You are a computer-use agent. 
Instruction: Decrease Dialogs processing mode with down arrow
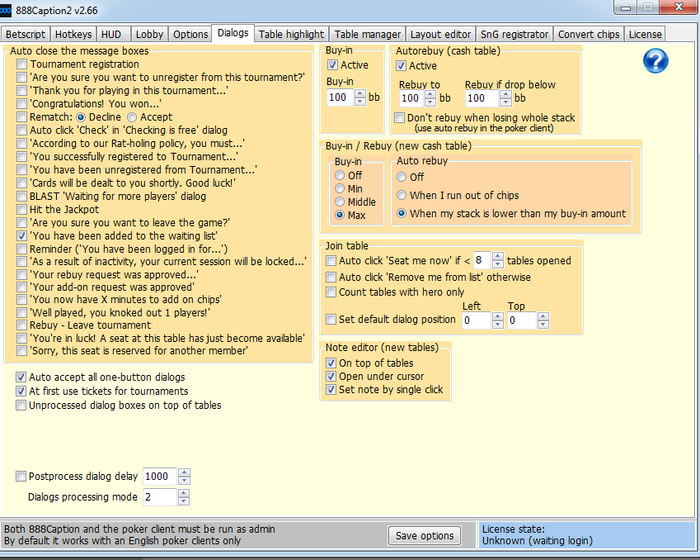(x=184, y=501)
